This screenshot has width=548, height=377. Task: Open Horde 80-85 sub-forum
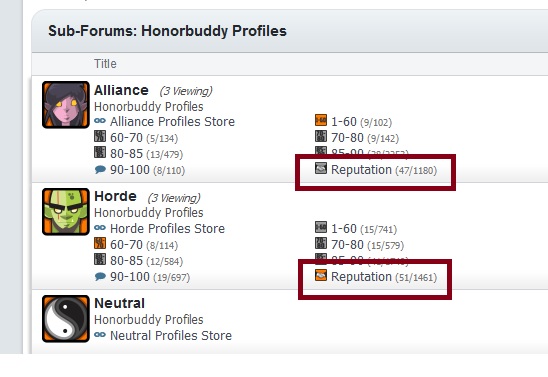(x=127, y=261)
